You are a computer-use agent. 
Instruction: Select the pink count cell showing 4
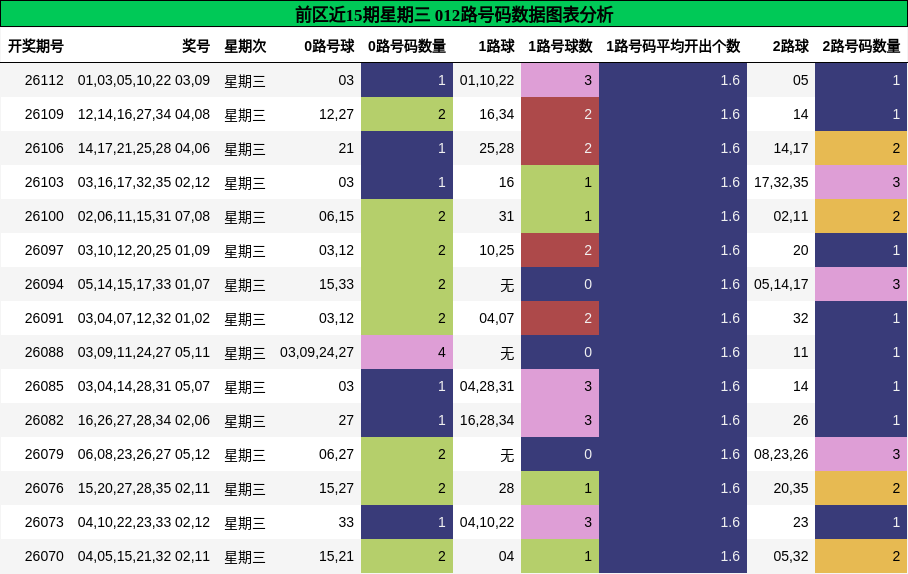[407, 352]
